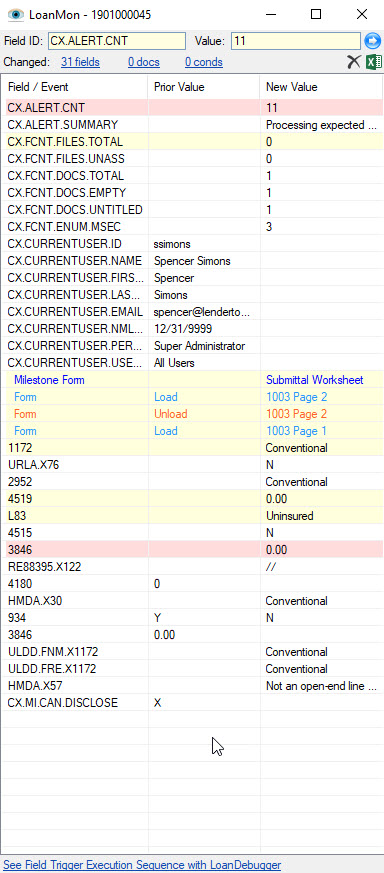
Task: Click the New Value column header
Action: click(321, 87)
